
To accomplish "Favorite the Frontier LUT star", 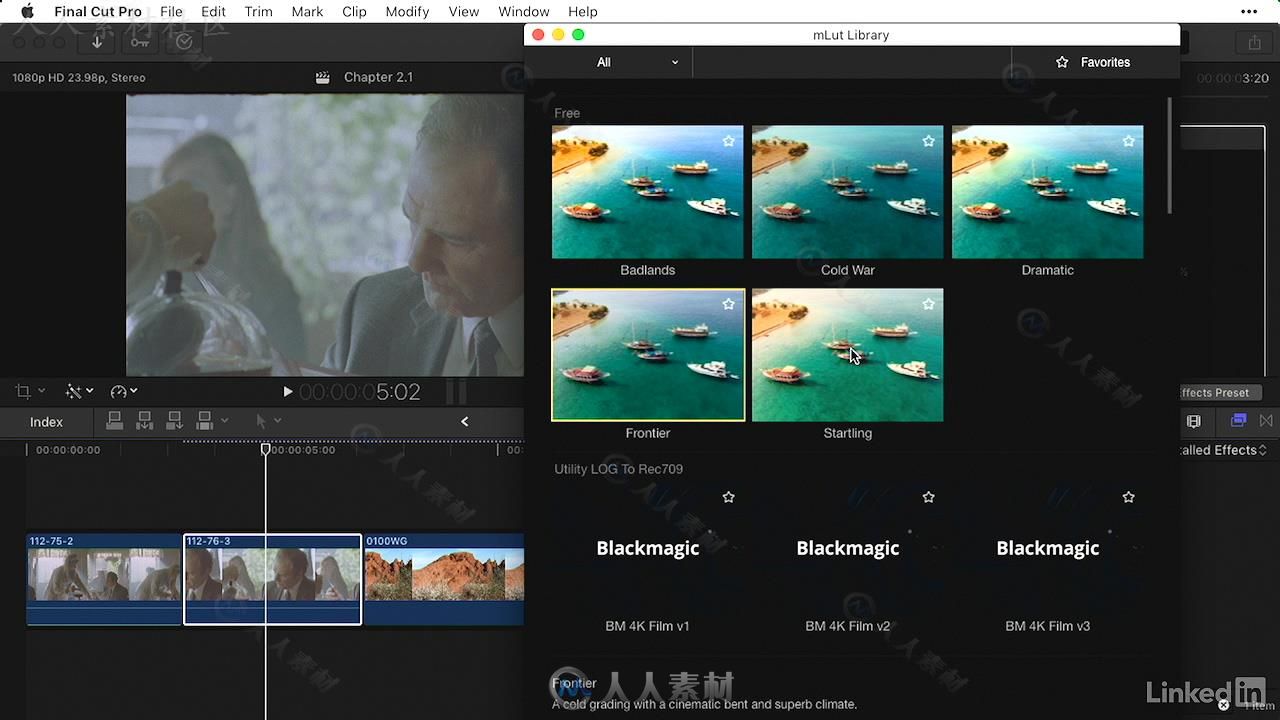I will point(729,304).
